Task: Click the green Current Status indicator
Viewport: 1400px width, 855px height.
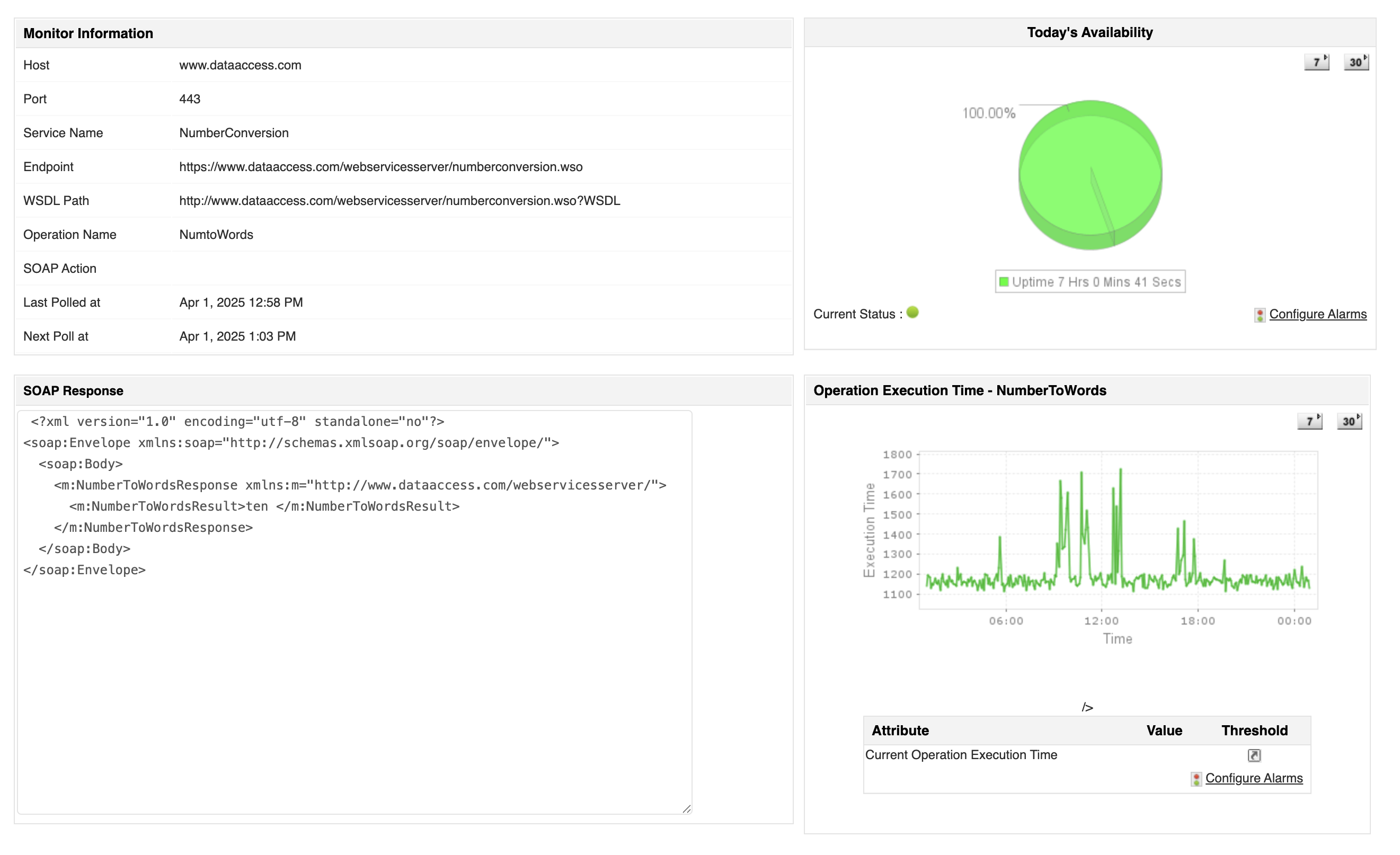Action: tap(913, 313)
